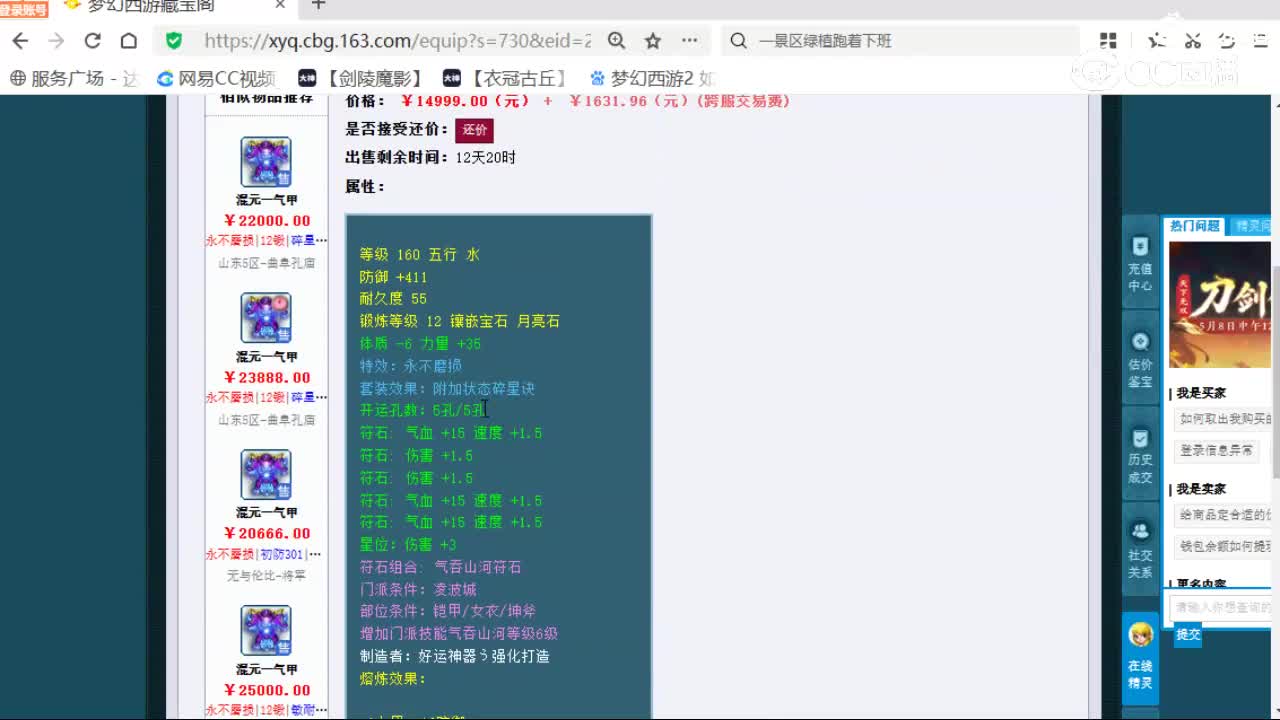This screenshot has width=1280, height=720.
Task: Open the 服务广场 bookmark
Action: coord(73,78)
